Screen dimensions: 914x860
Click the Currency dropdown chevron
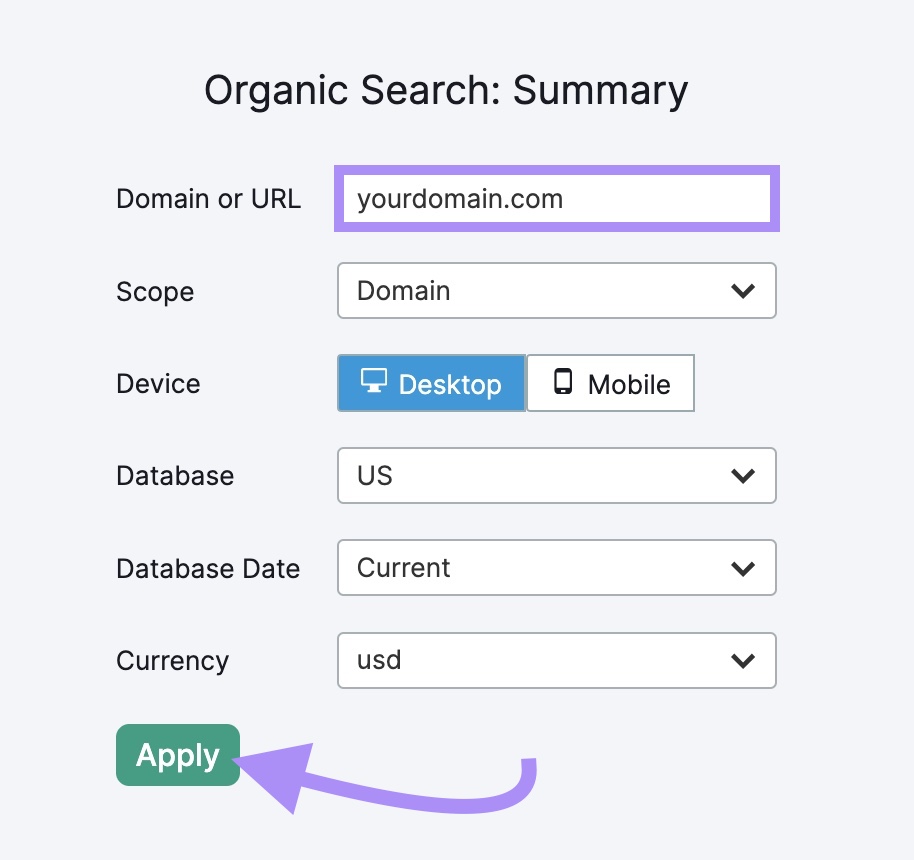tap(742, 661)
